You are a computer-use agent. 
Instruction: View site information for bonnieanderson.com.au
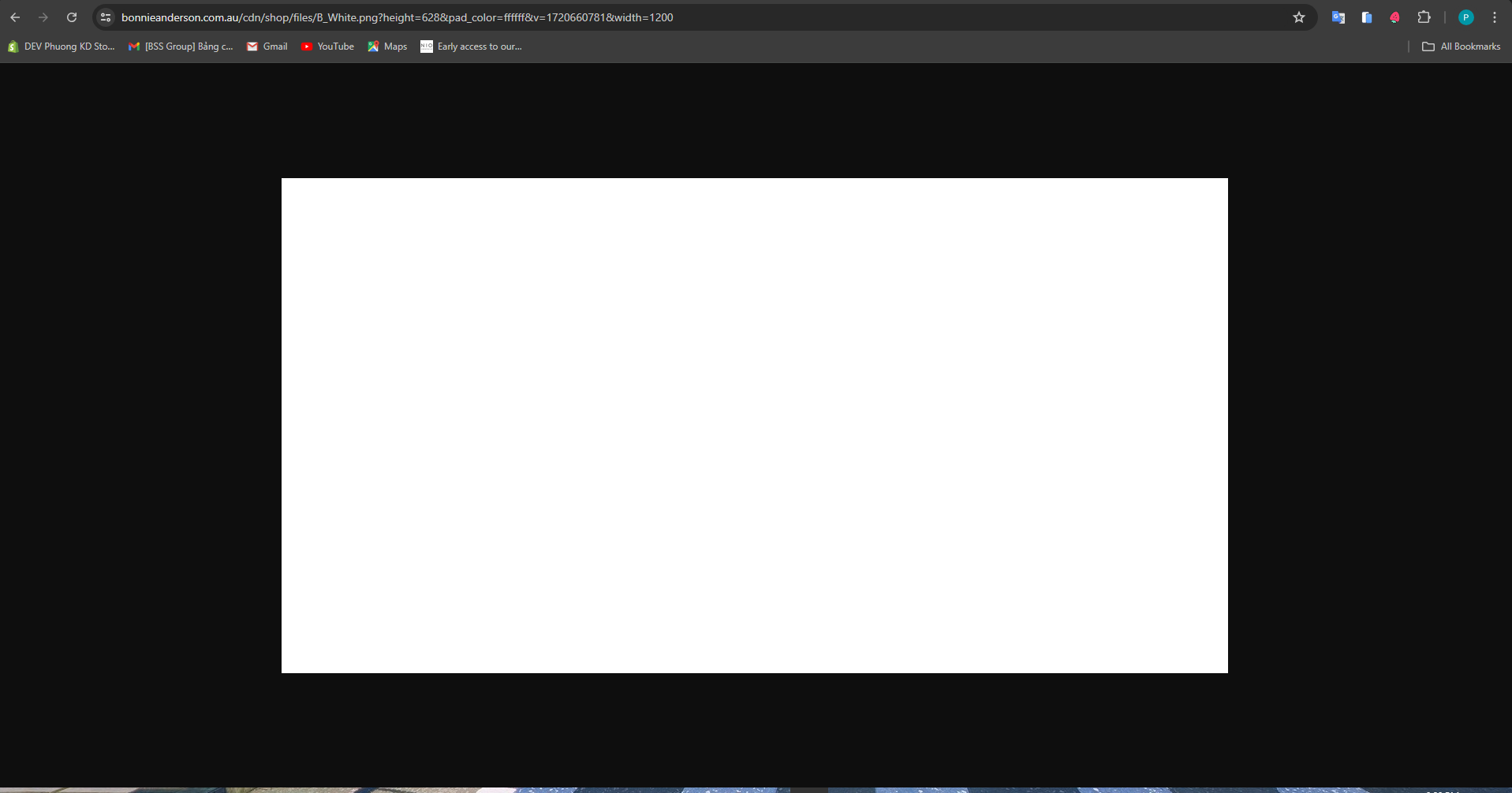click(x=106, y=17)
